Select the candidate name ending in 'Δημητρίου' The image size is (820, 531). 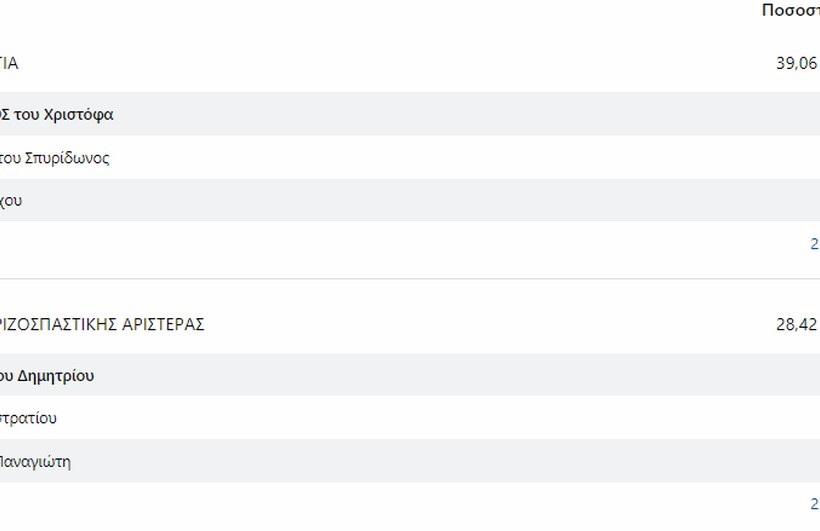click(x=47, y=376)
